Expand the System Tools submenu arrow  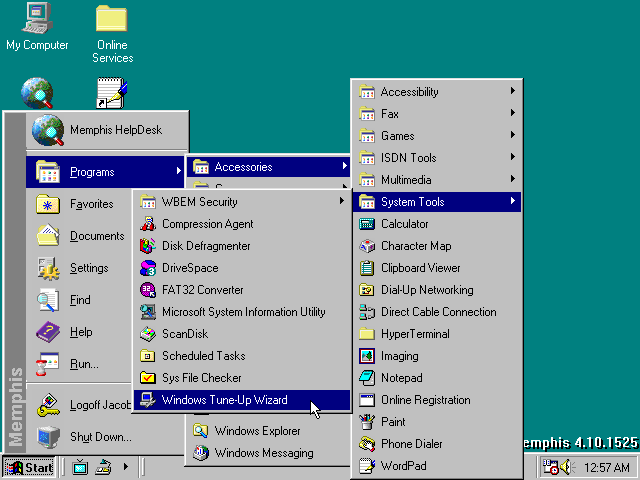513,201
